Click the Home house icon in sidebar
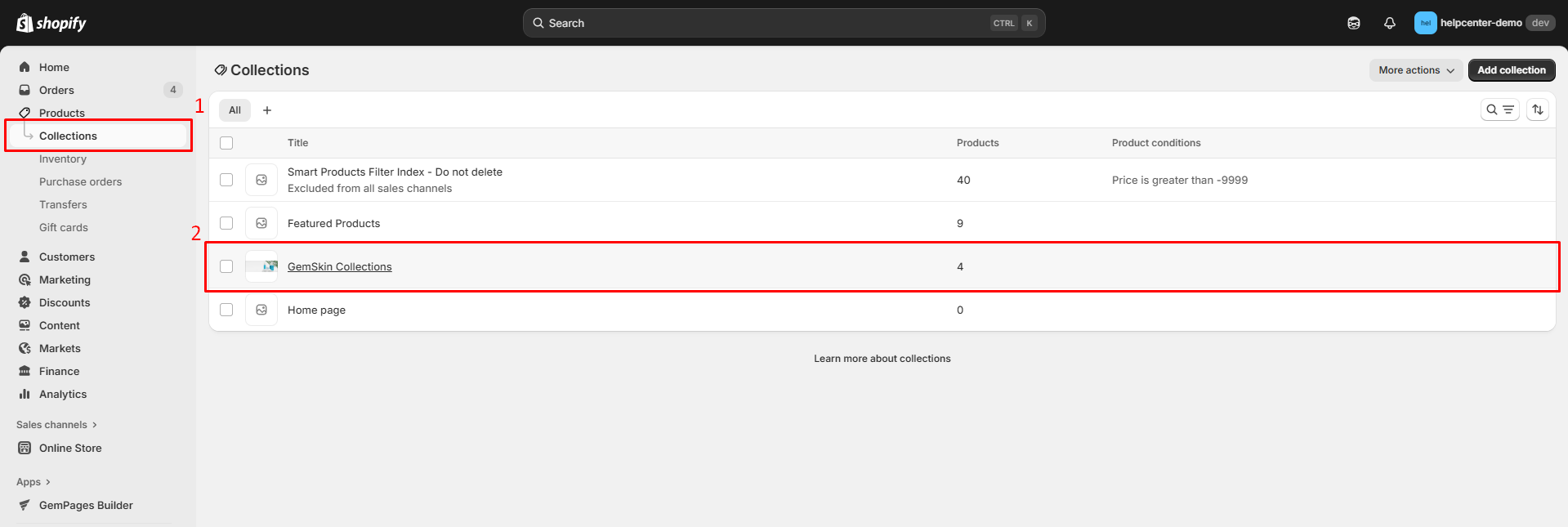The height and width of the screenshot is (527, 1568). (25, 67)
